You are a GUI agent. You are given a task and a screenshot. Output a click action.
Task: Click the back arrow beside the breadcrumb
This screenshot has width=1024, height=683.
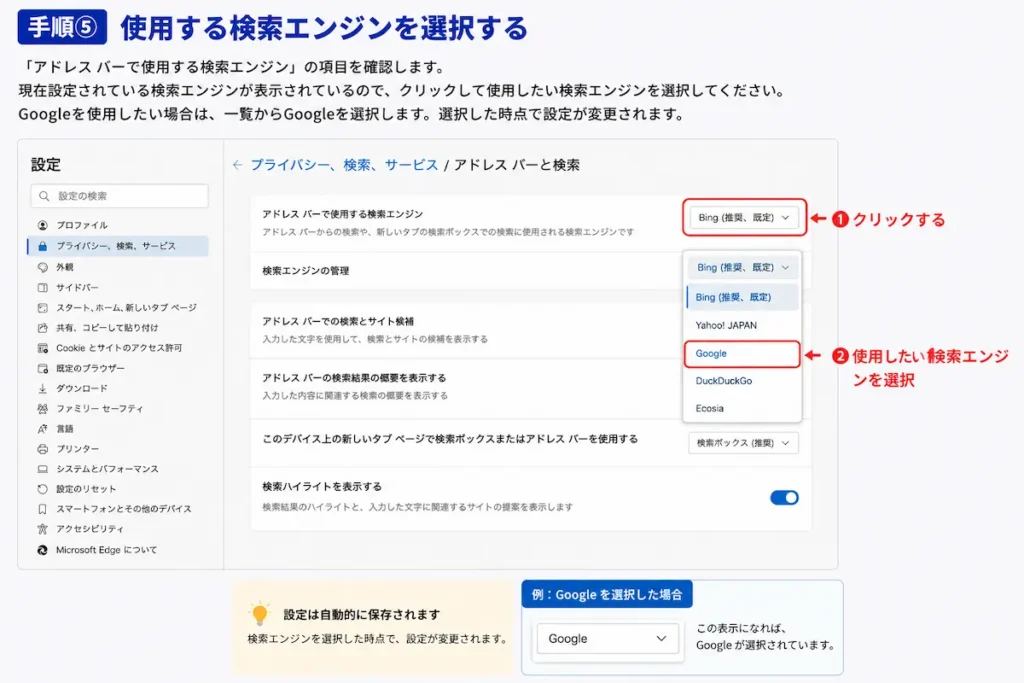[x=237, y=165]
